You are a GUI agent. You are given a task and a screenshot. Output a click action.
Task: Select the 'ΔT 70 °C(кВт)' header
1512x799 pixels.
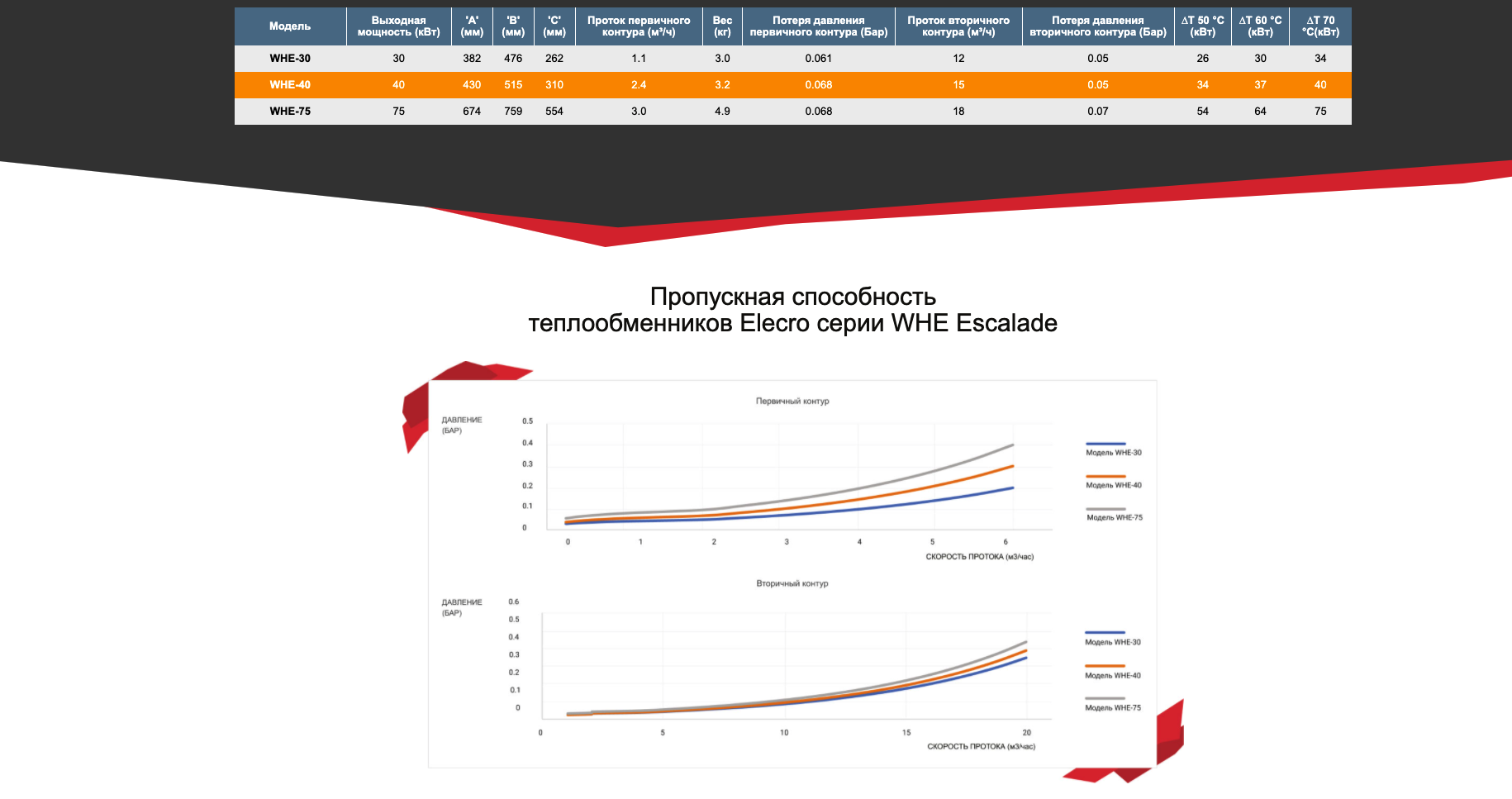(1320, 26)
